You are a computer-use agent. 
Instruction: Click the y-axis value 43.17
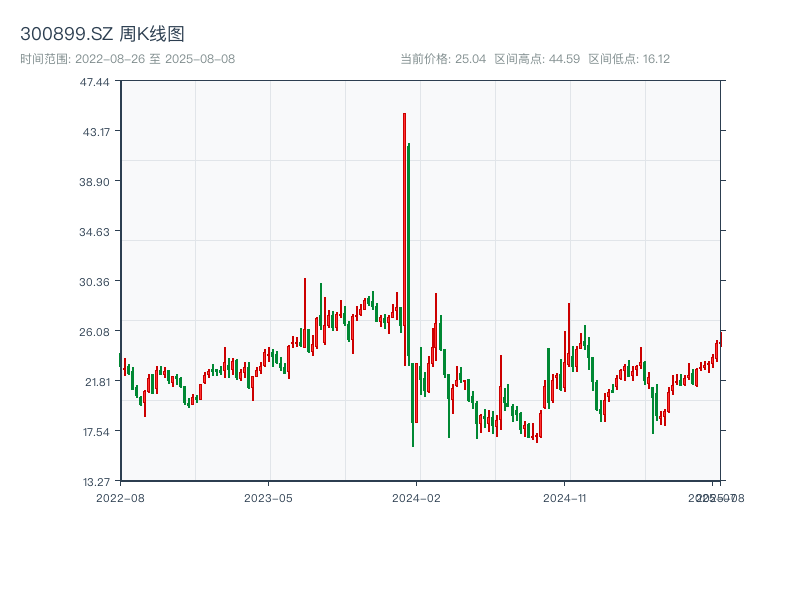pyautogui.click(x=96, y=132)
